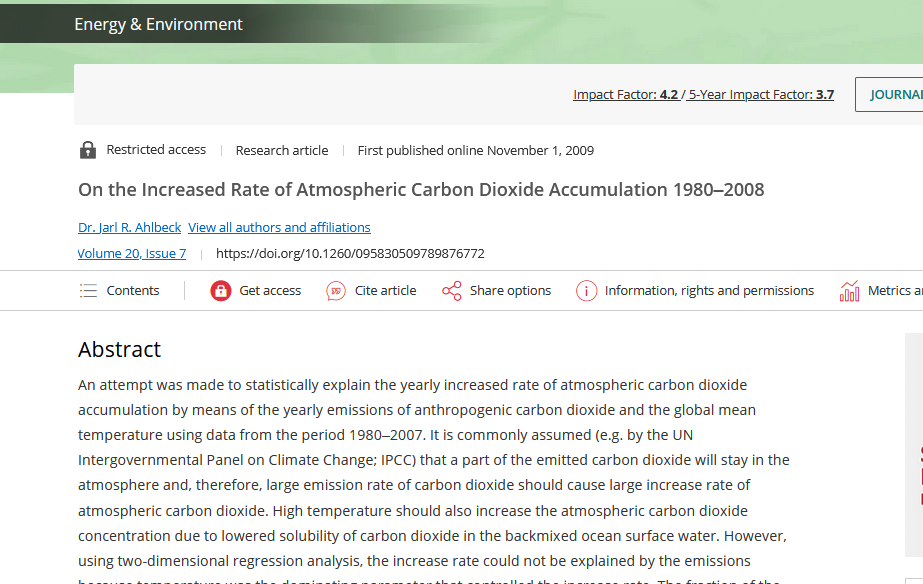Click the information circle icon
This screenshot has height=584, width=923.
pyautogui.click(x=586, y=291)
